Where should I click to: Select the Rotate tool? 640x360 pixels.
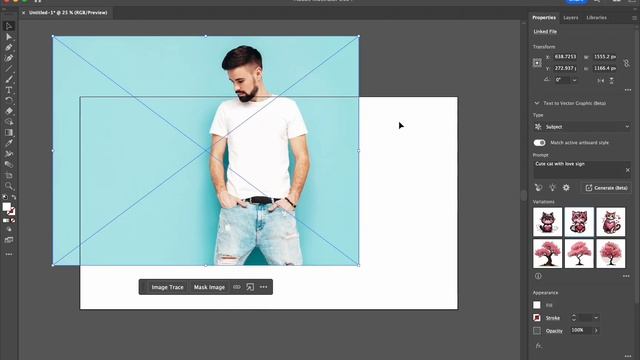click(9, 100)
